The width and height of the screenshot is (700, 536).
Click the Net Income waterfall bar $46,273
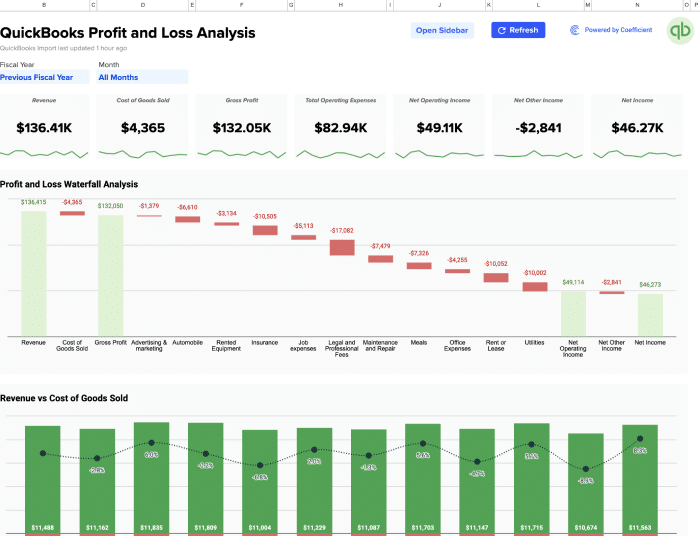(x=650, y=315)
